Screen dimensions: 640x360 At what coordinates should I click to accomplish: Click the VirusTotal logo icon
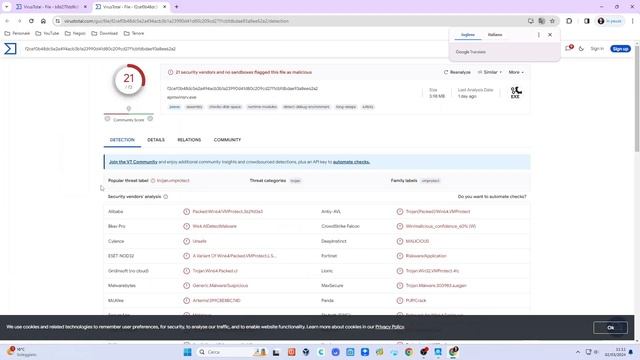click(x=10, y=49)
